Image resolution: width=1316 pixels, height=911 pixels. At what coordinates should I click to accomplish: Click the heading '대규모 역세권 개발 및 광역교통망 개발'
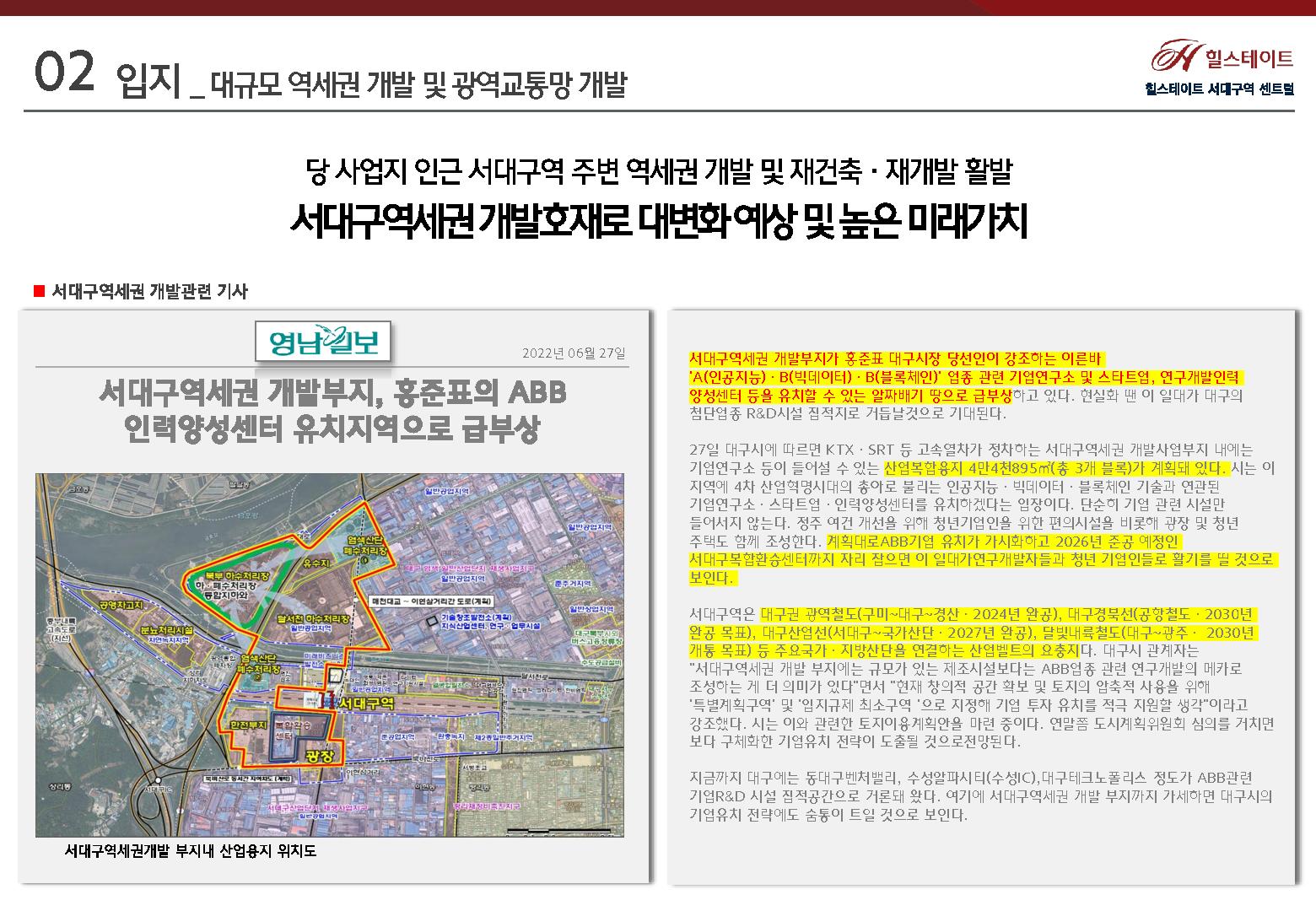(418, 84)
